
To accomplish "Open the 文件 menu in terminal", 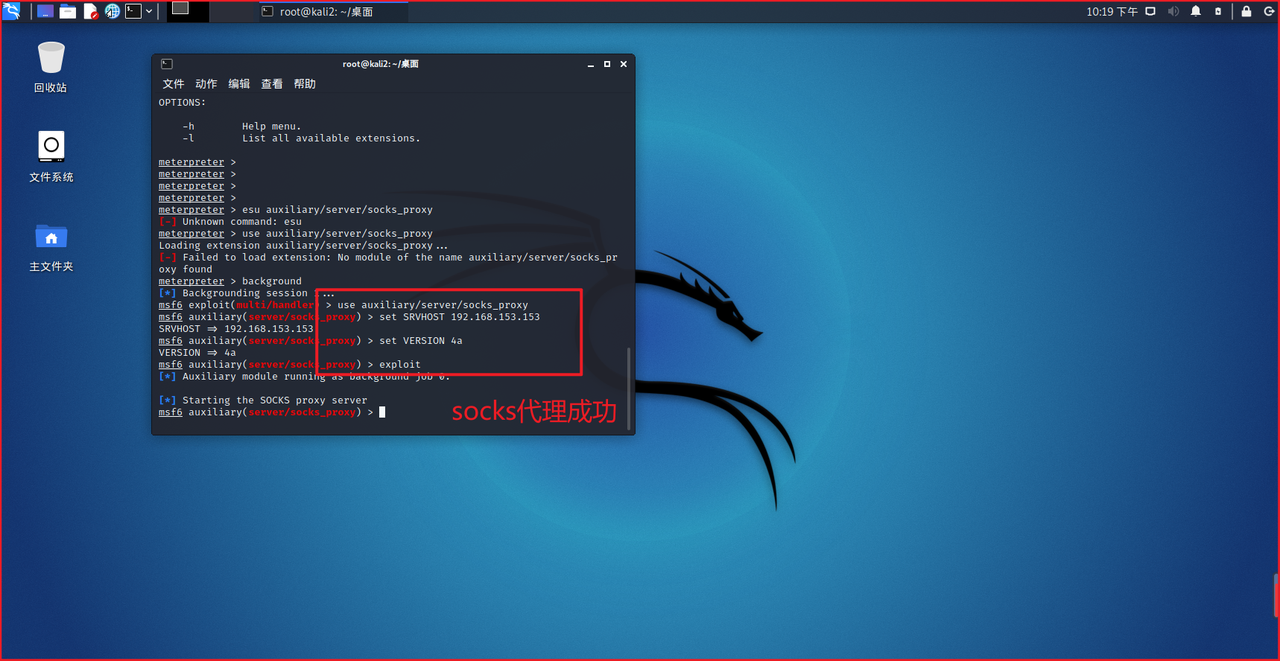I will 174,84.
